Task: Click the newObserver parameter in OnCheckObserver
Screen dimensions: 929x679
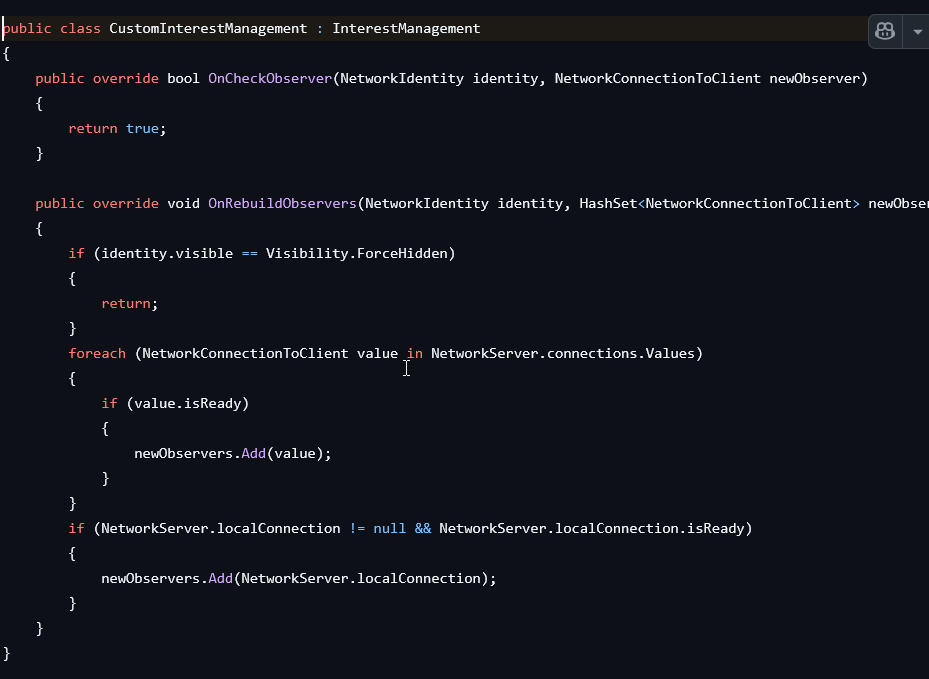Action: pyautogui.click(x=814, y=78)
